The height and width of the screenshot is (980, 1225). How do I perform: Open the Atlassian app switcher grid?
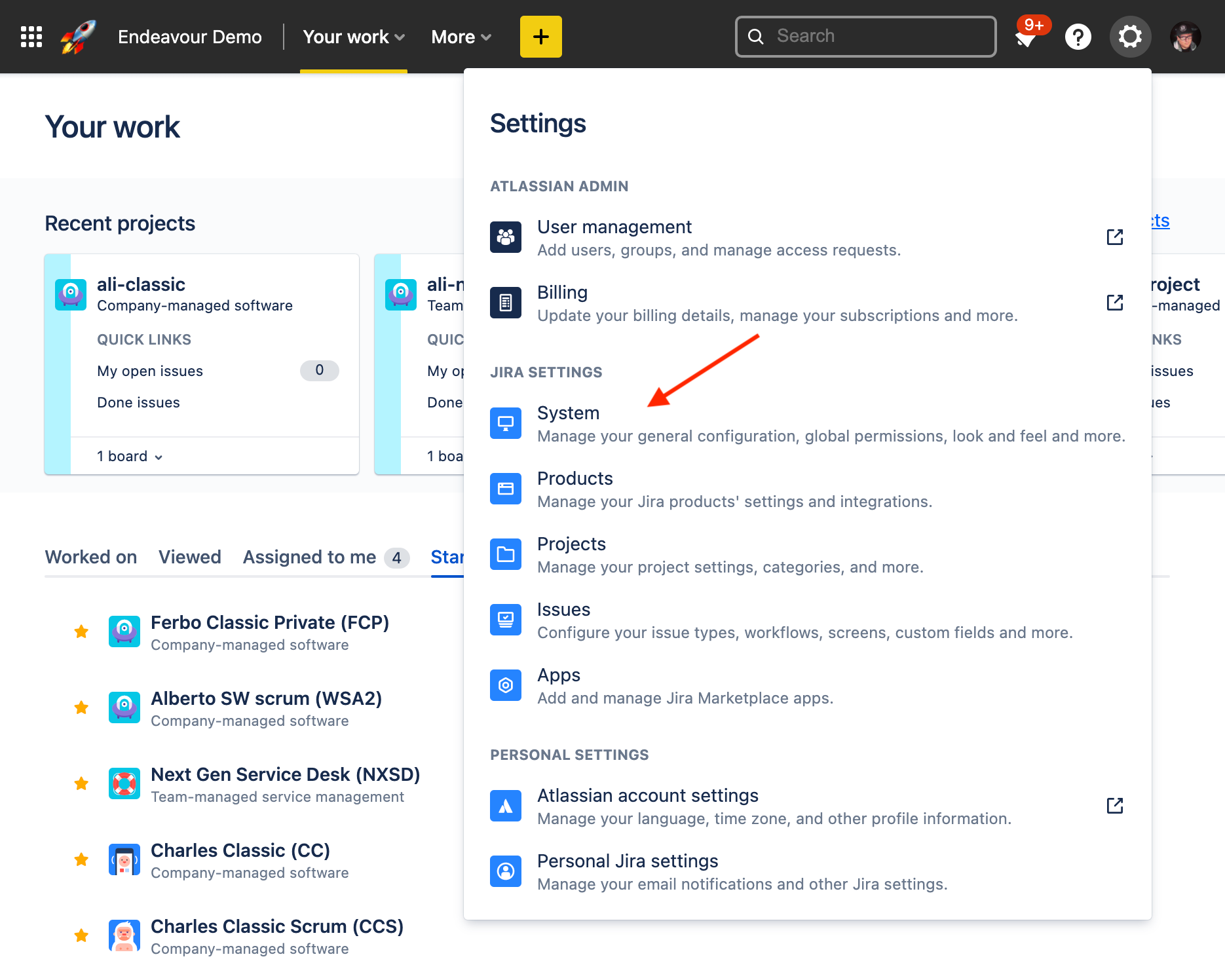[30, 37]
